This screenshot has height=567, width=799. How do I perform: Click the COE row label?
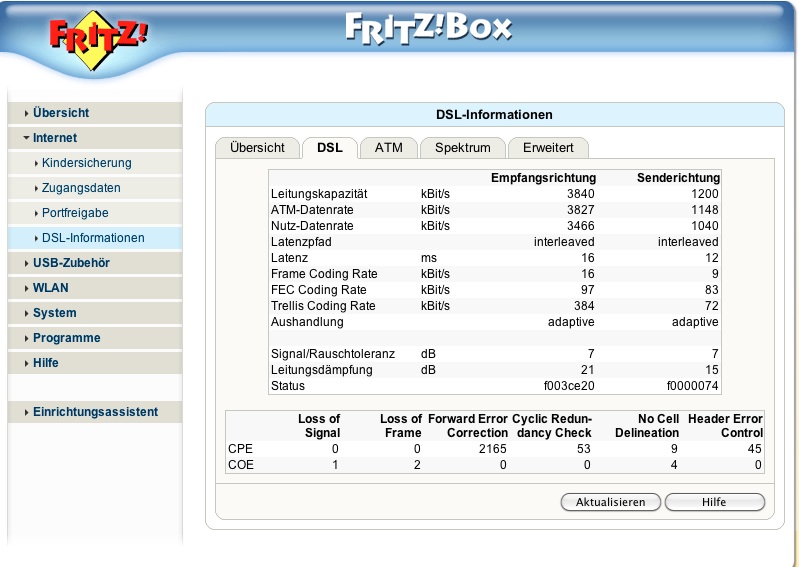click(241, 465)
